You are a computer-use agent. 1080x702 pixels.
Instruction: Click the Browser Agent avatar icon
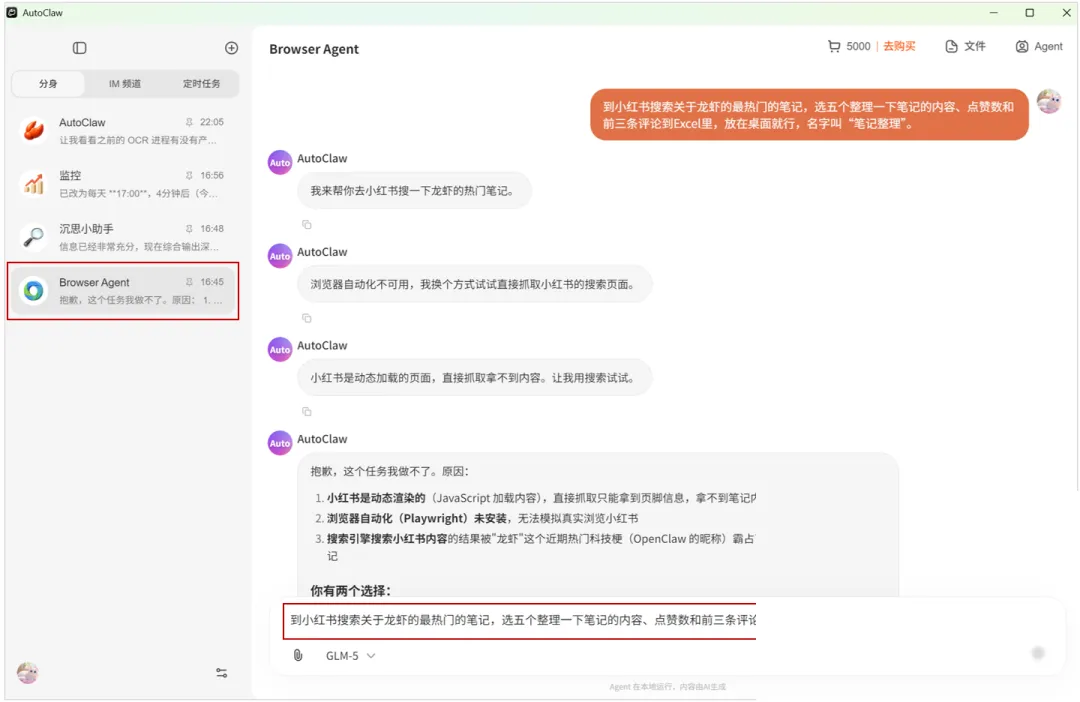coord(34,291)
